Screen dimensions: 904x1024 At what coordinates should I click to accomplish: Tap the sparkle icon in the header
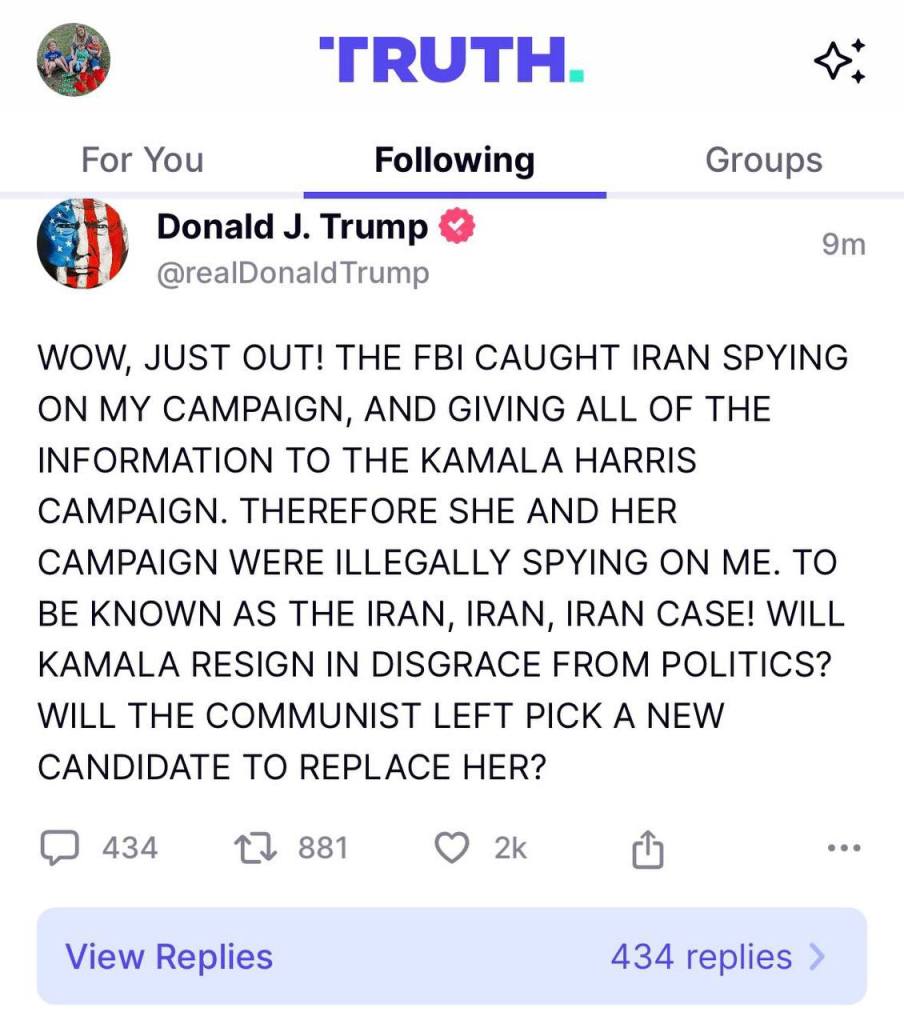[x=839, y=62]
